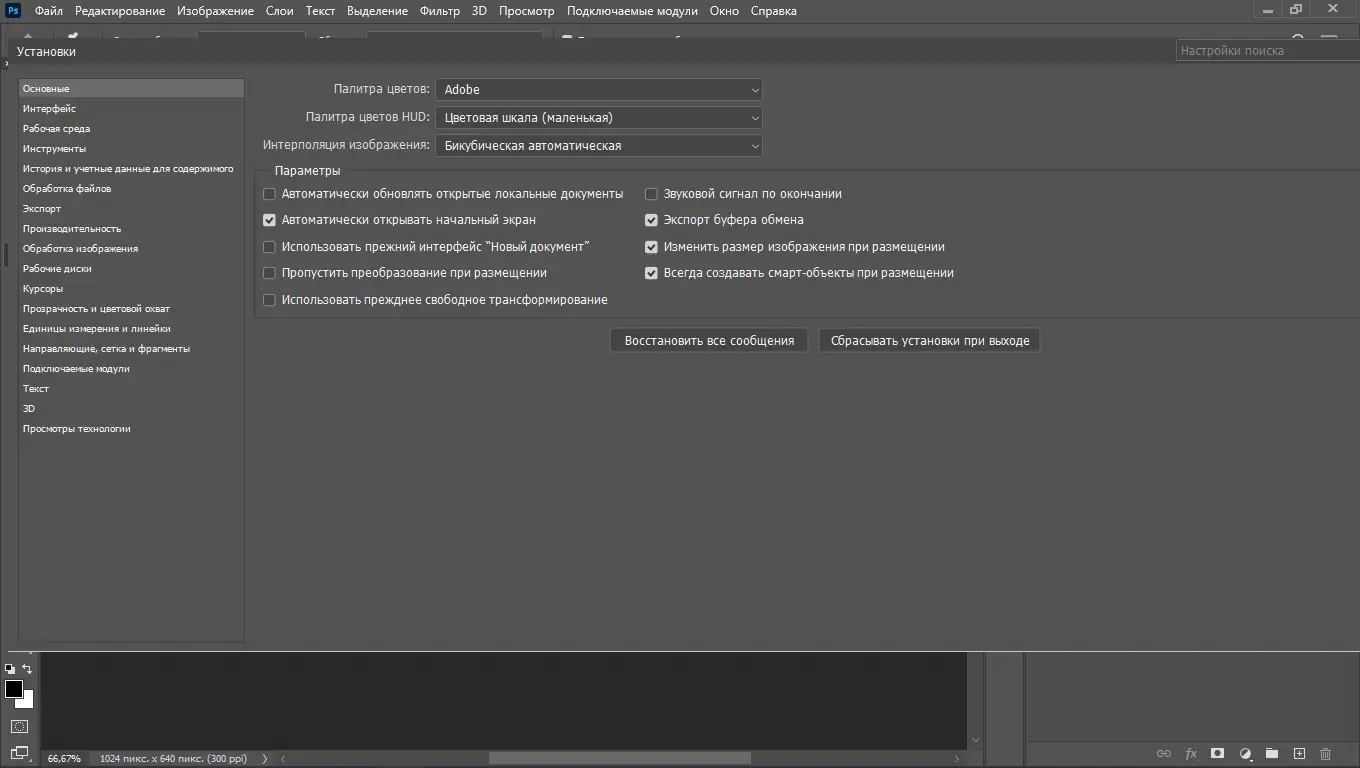The height and width of the screenshot is (768, 1360).
Task: Open the Палитра цветов HUD dropdown
Action: click(598, 118)
